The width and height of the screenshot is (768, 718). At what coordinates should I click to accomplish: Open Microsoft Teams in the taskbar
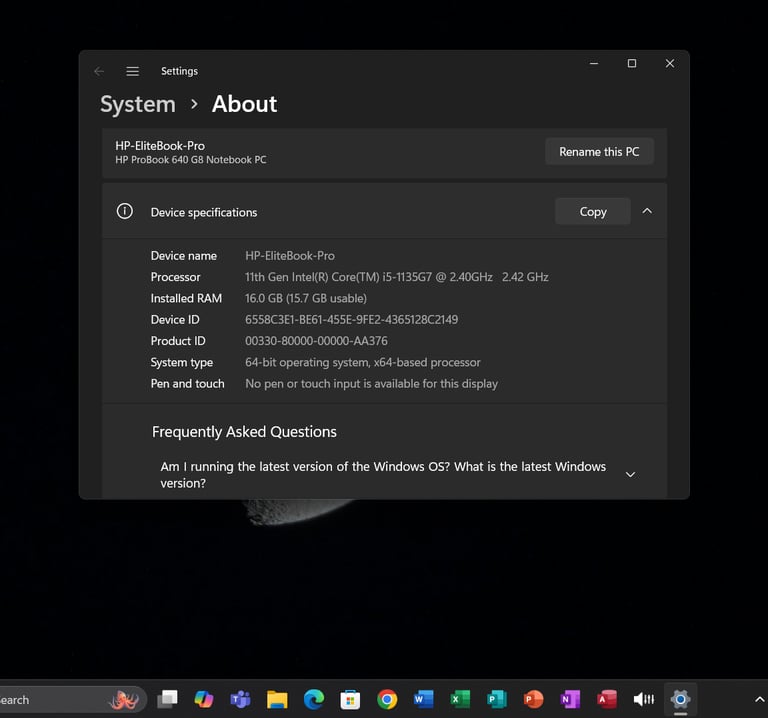(240, 699)
